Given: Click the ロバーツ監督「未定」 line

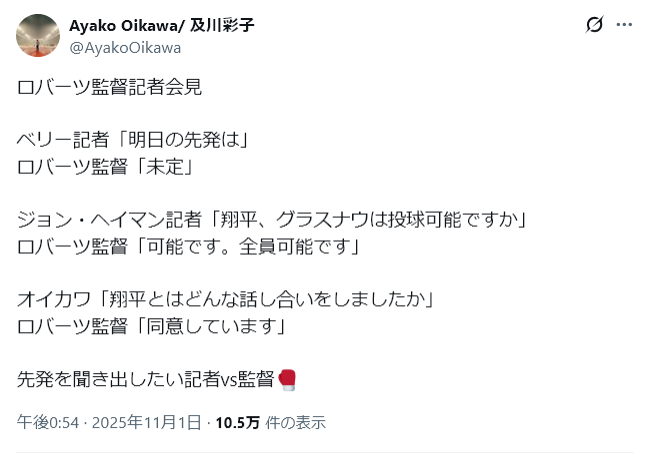Looking at the screenshot, I should tap(103, 166).
